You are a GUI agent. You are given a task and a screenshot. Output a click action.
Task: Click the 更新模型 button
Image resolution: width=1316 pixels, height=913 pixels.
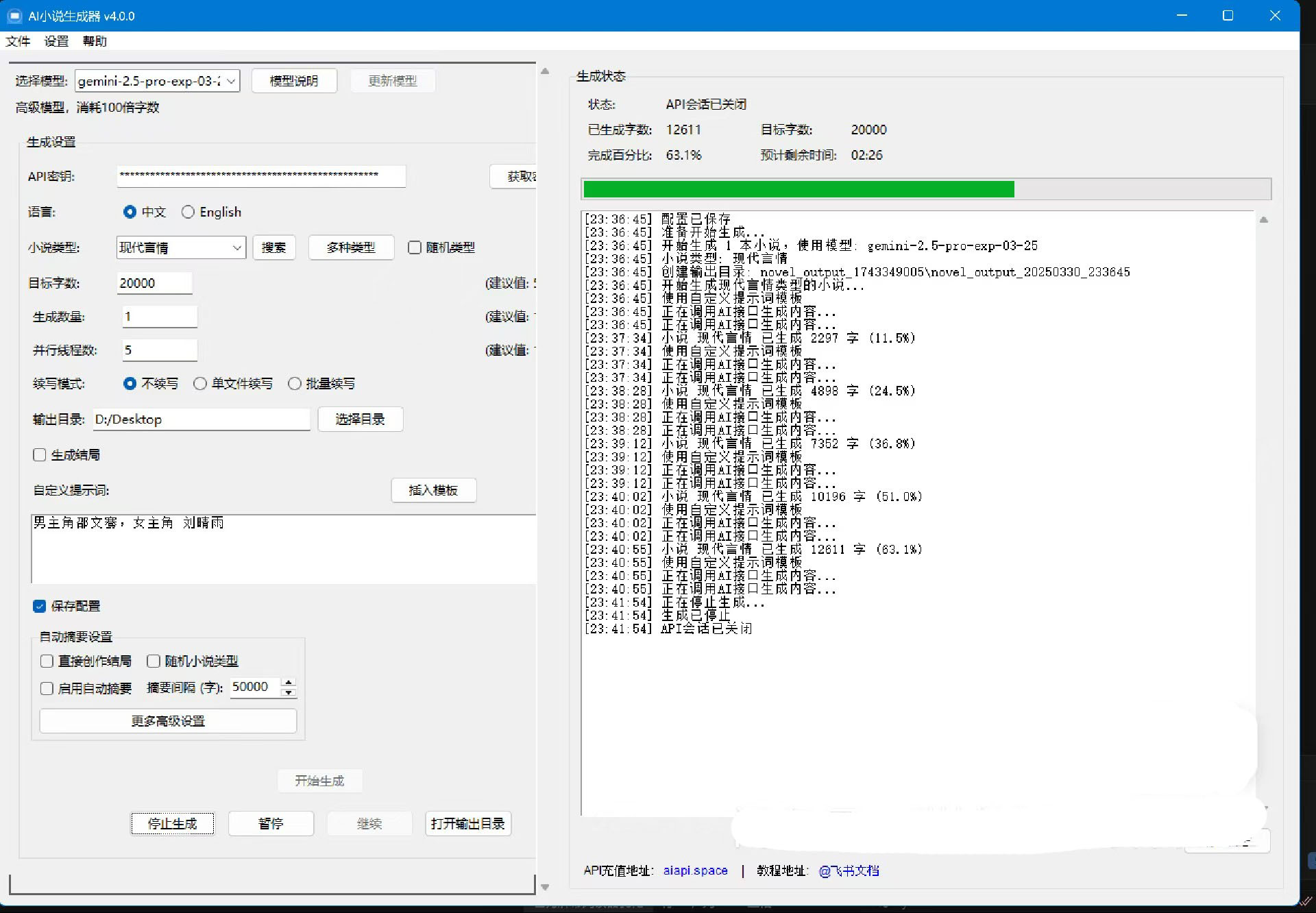click(x=392, y=81)
